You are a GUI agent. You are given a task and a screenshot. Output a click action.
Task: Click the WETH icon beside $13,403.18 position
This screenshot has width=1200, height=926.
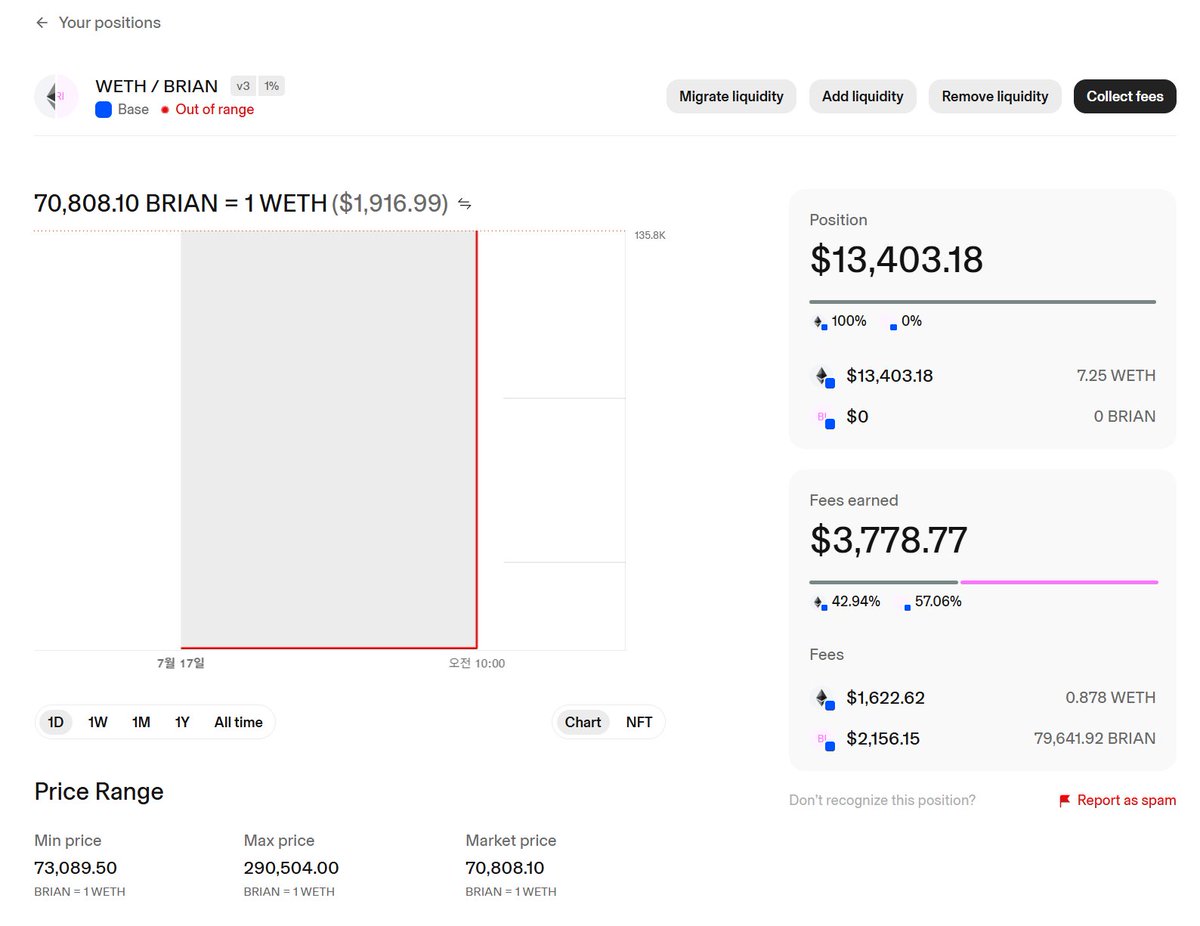pos(823,377)
